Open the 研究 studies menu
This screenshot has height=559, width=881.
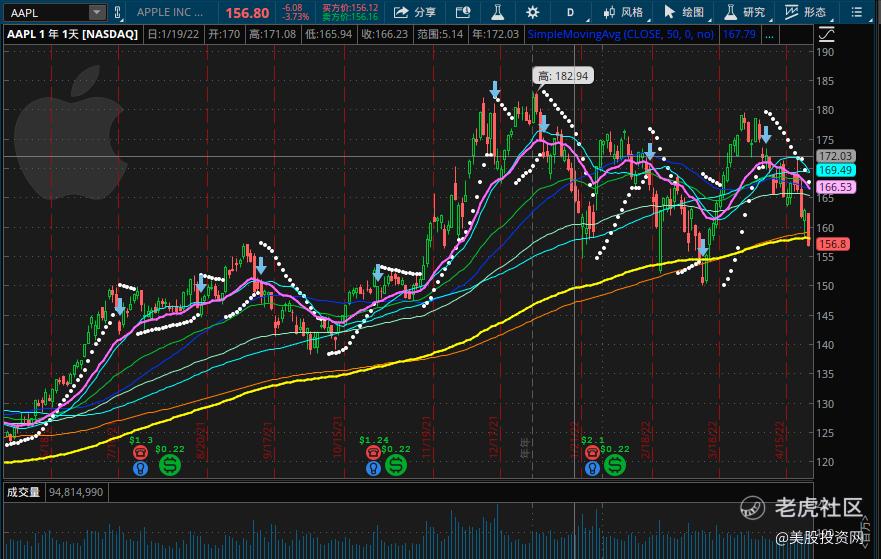745,12
